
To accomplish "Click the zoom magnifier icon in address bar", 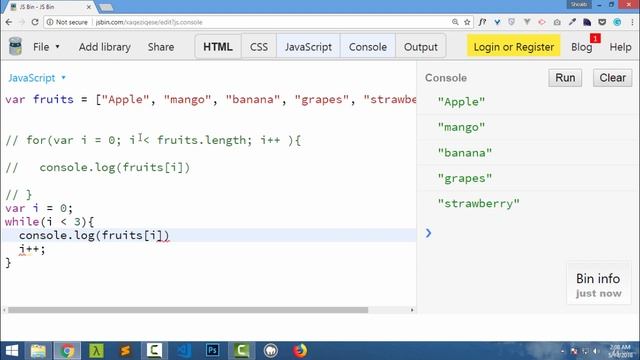I will pos(455,22).
